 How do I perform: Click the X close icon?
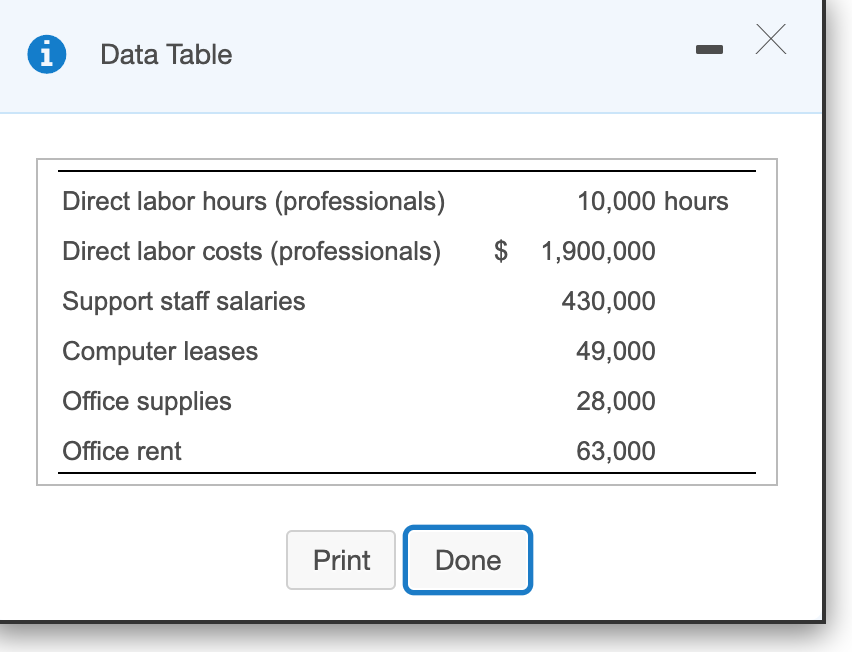[x=770, y=41]
